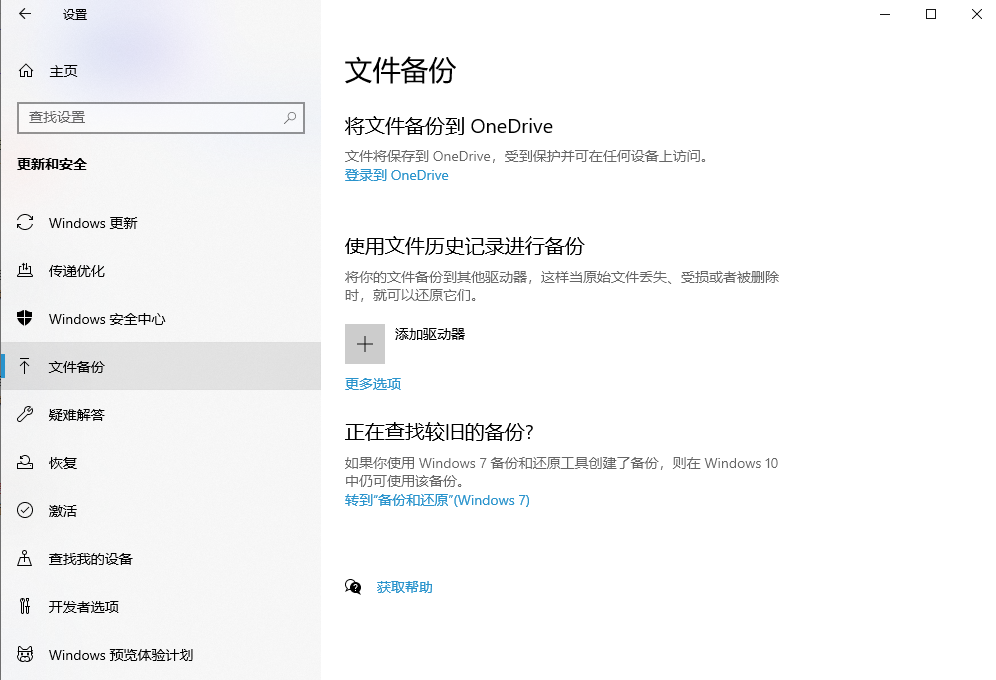Open the 主页 home page
The height and width of the screenshot is (680, 996).
pos(63,71)
